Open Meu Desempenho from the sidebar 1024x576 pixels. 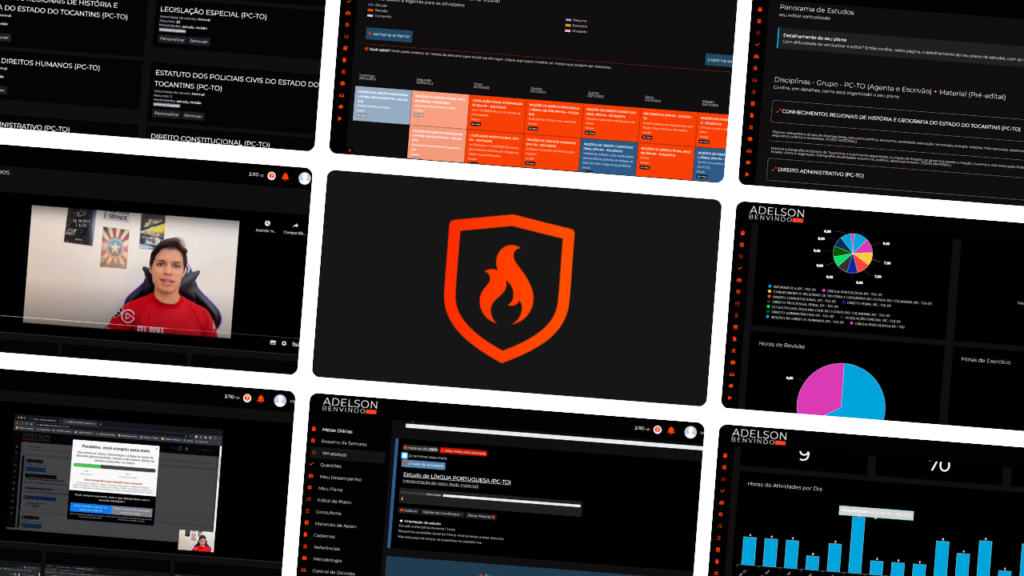pos(340,478)
